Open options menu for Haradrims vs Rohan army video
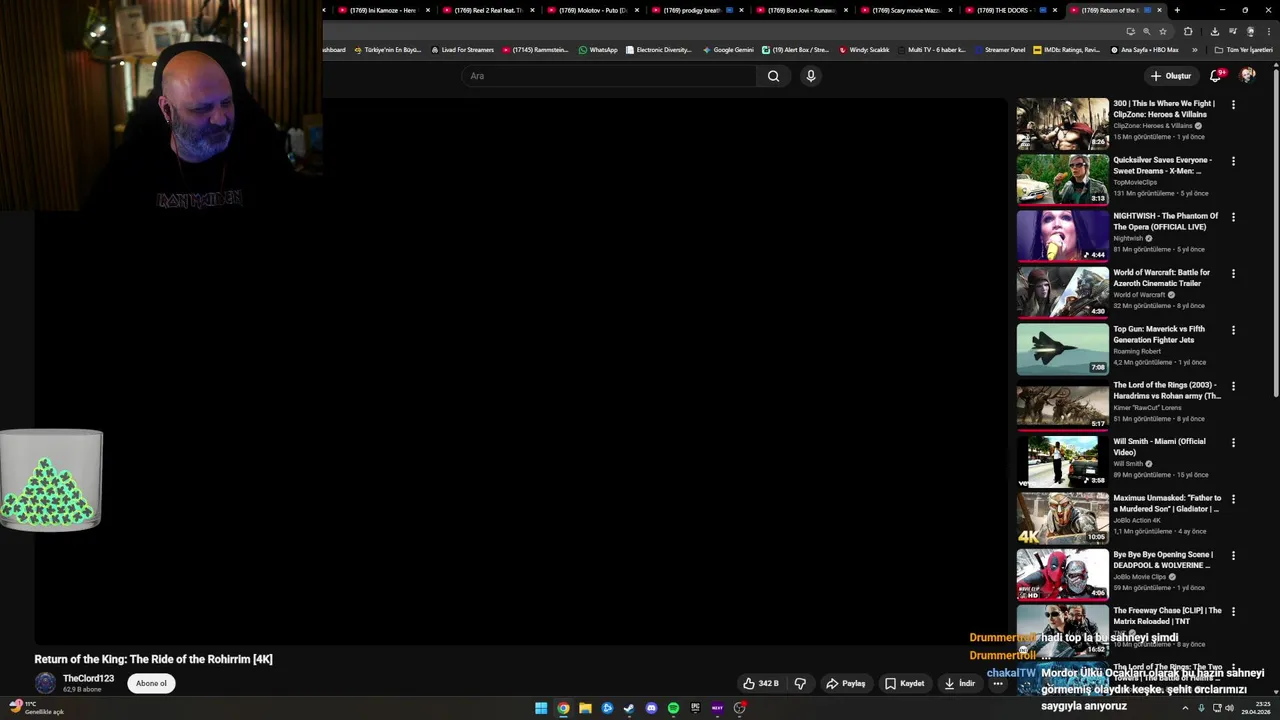The image size is (1280, 720). [1233, 386]
